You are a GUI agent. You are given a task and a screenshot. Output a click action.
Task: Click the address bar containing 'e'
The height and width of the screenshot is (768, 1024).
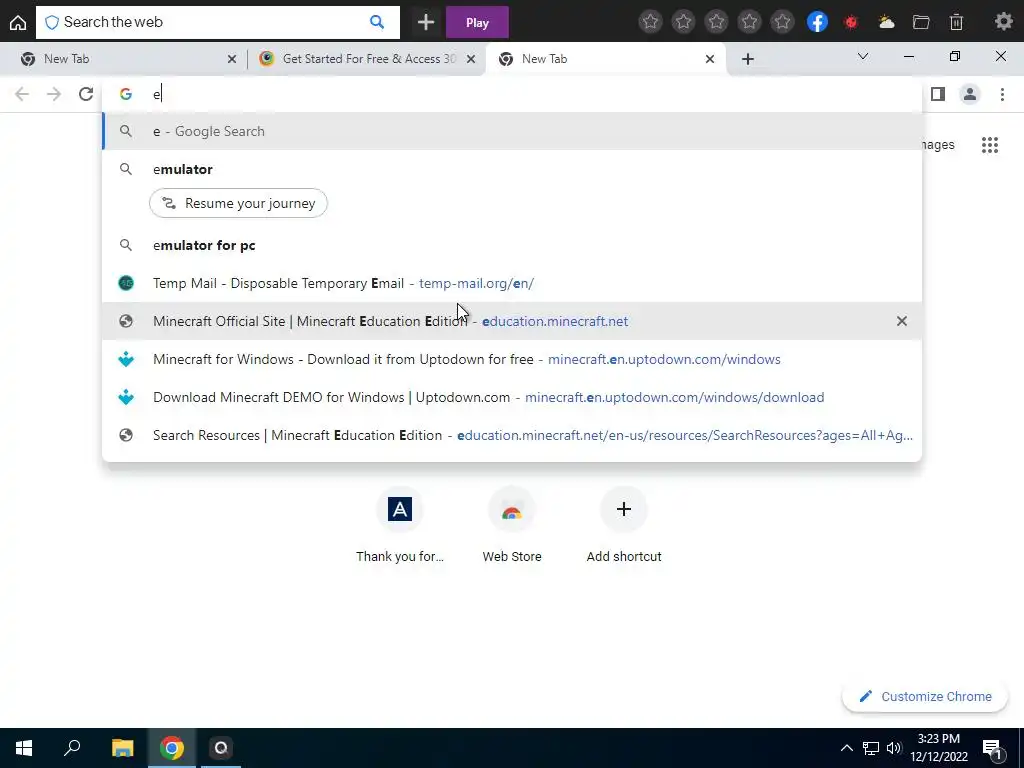click(x=512, y=94)
